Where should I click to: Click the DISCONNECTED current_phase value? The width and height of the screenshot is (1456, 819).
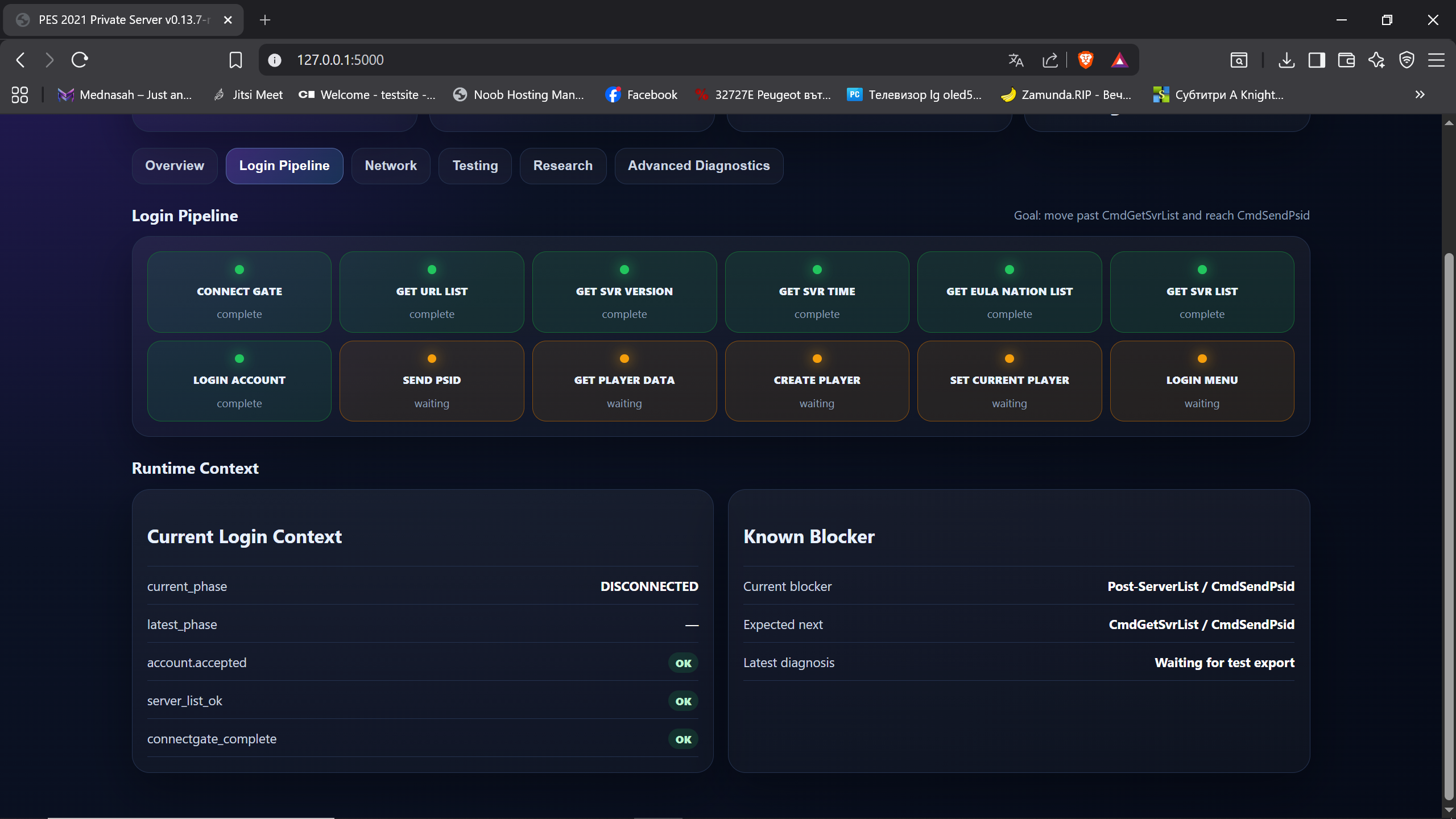pos(650,586)
